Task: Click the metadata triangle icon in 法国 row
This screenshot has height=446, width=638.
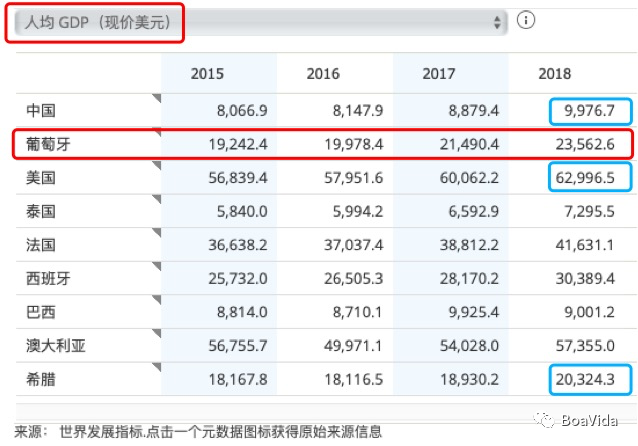Action: click(x=157, y=233)
